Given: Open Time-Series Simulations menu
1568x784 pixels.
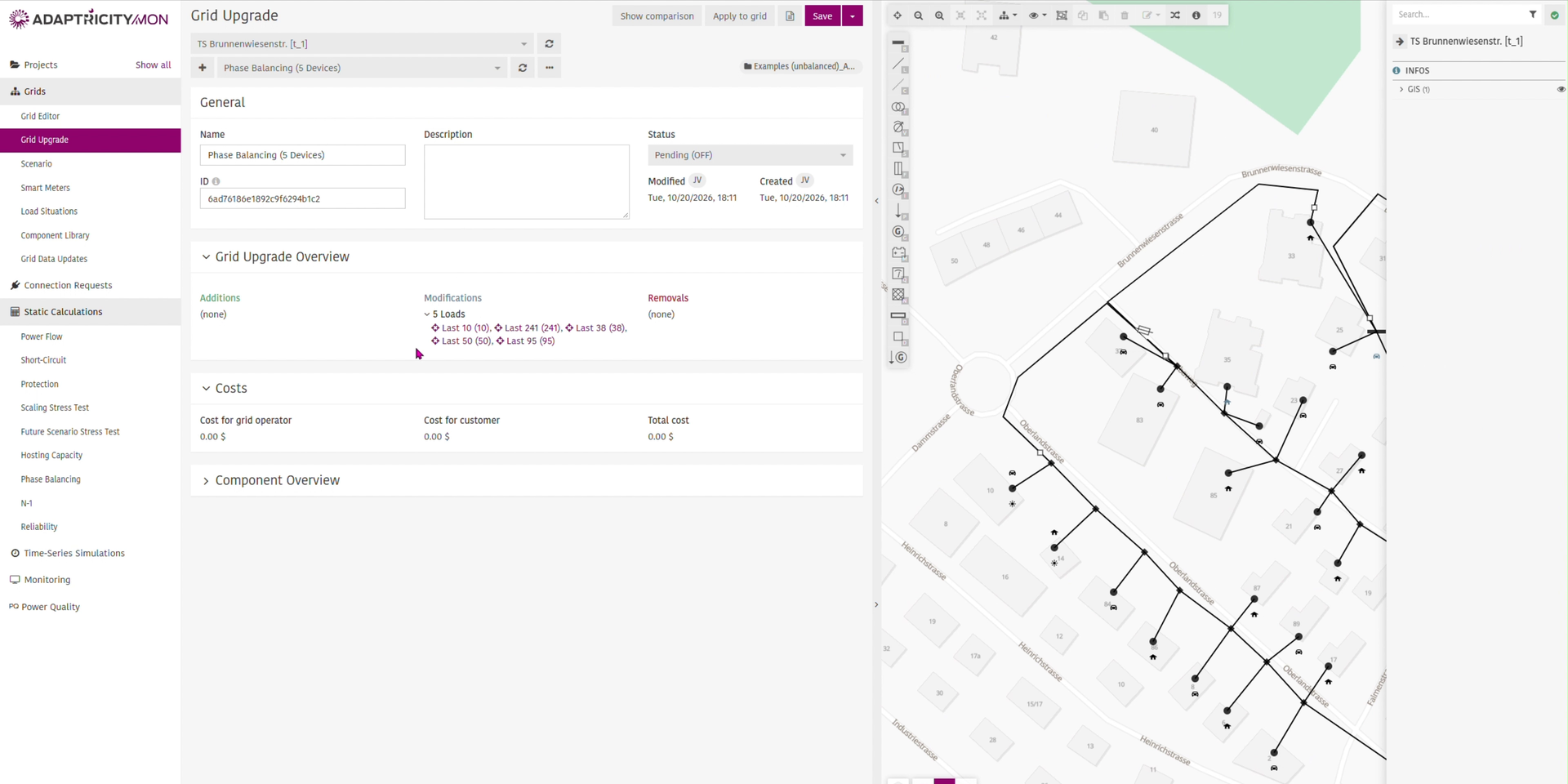Looking at the screenshot, I should 74,554.
